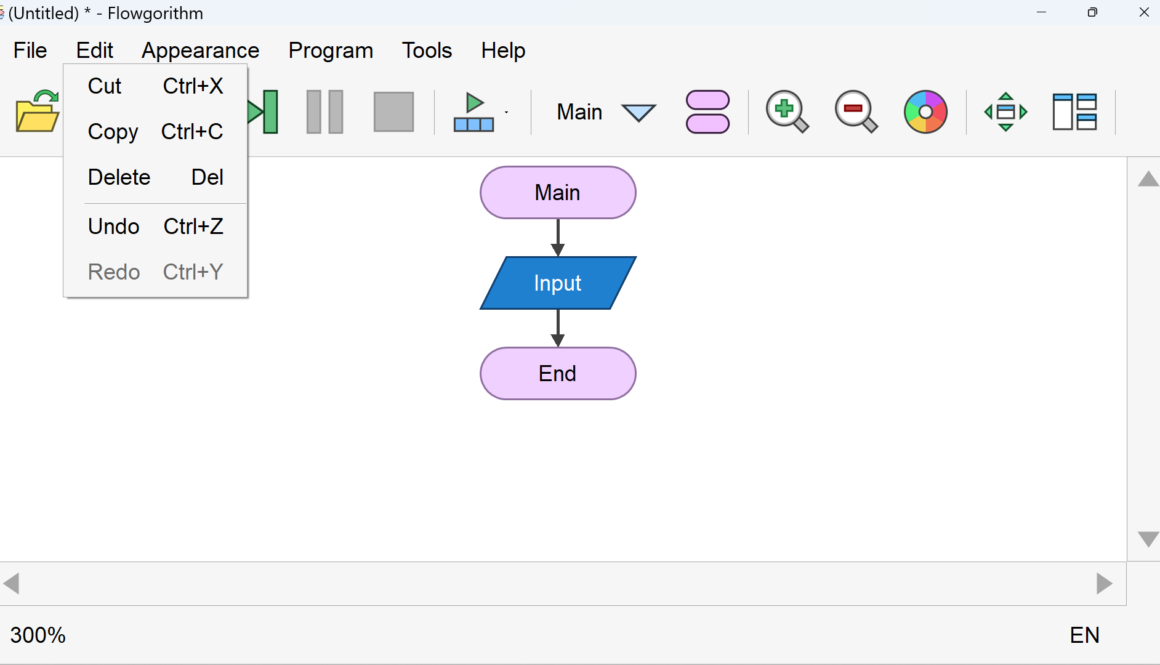Select the Main terminal shape
This screenshot has height=665, width=1160.
pos(558,192)
